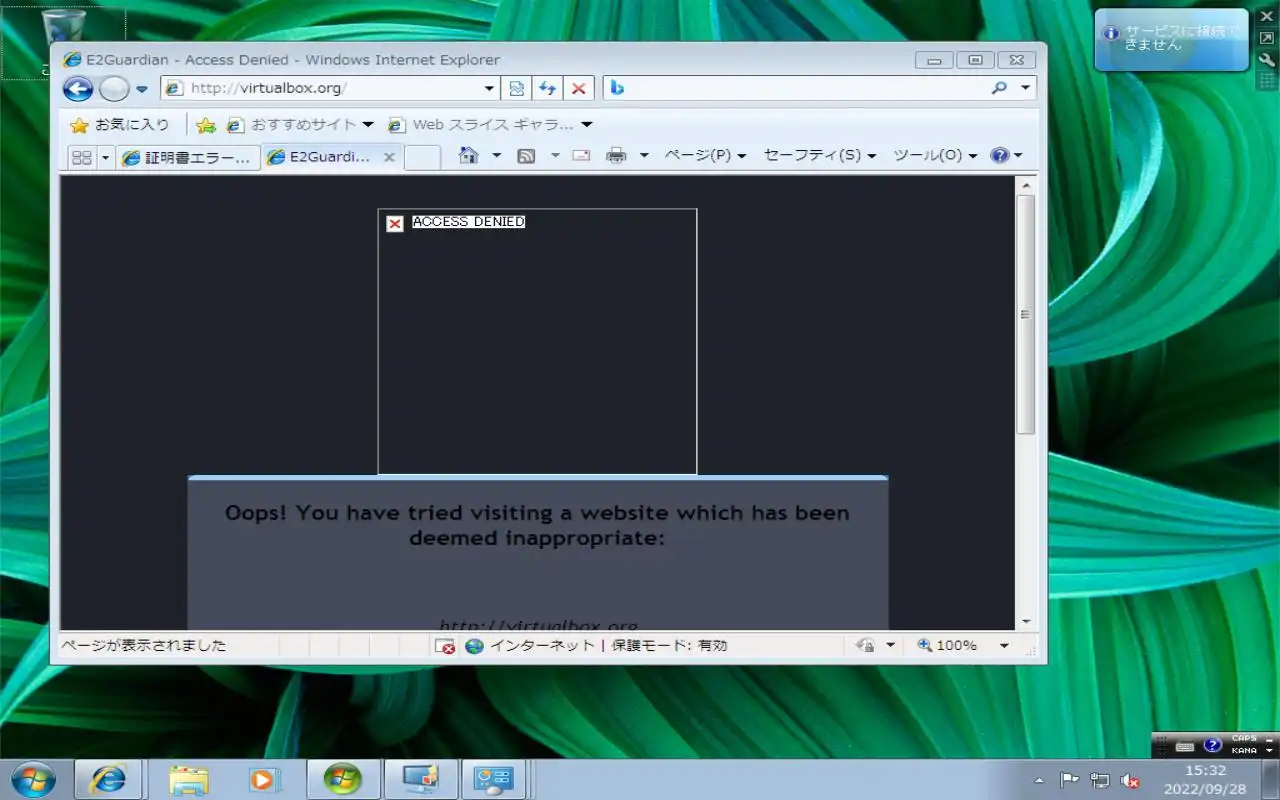Screen dimensions: 1280x800
Task: Click the Quick Tabs grid icon
Action: point(82,157)
